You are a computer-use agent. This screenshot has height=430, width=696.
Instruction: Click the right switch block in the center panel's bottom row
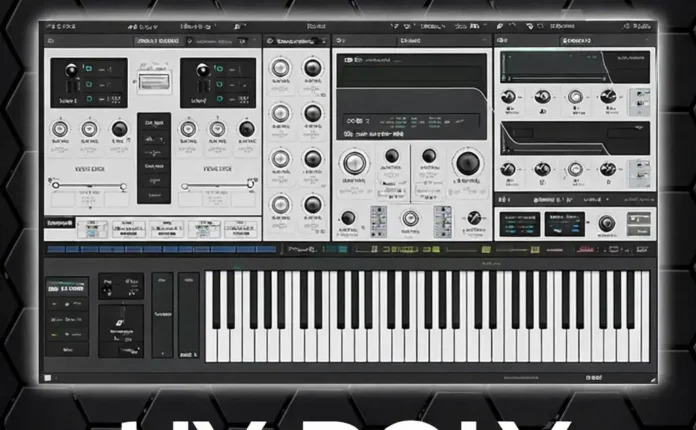(x=443, y=221)
